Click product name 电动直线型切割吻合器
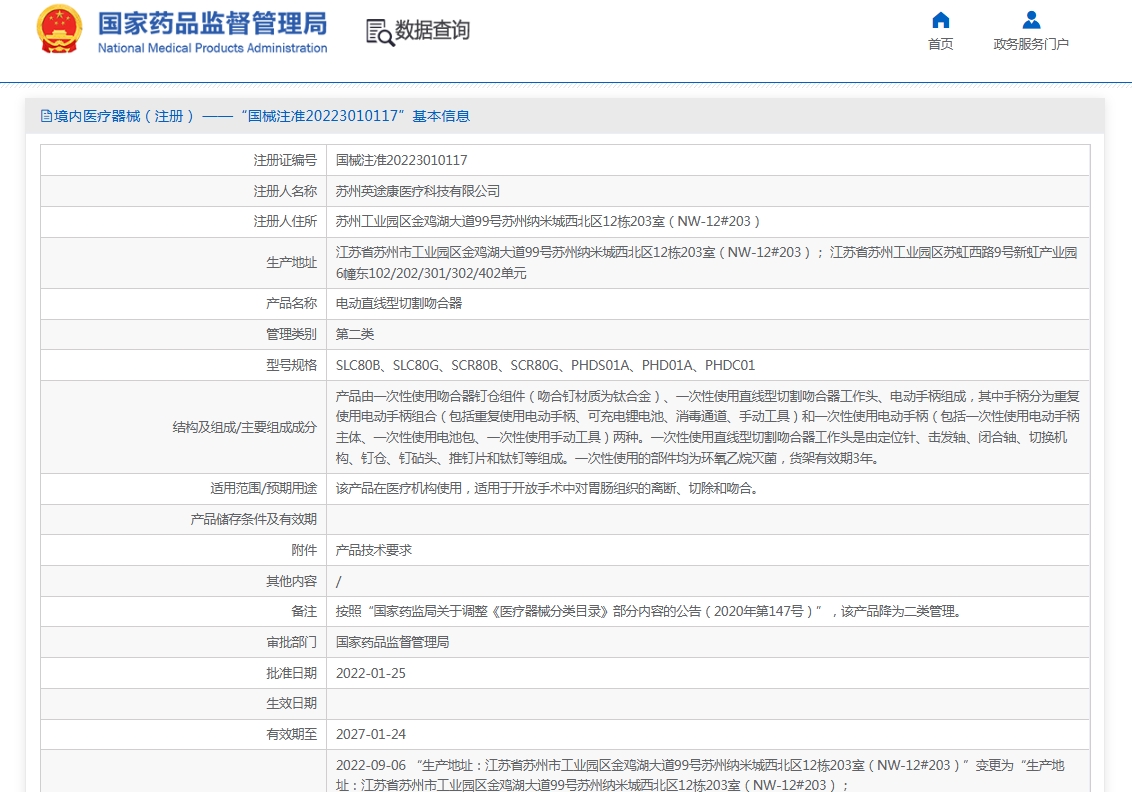Screen dimensions: 1132x792 click(x=399, y=303)
